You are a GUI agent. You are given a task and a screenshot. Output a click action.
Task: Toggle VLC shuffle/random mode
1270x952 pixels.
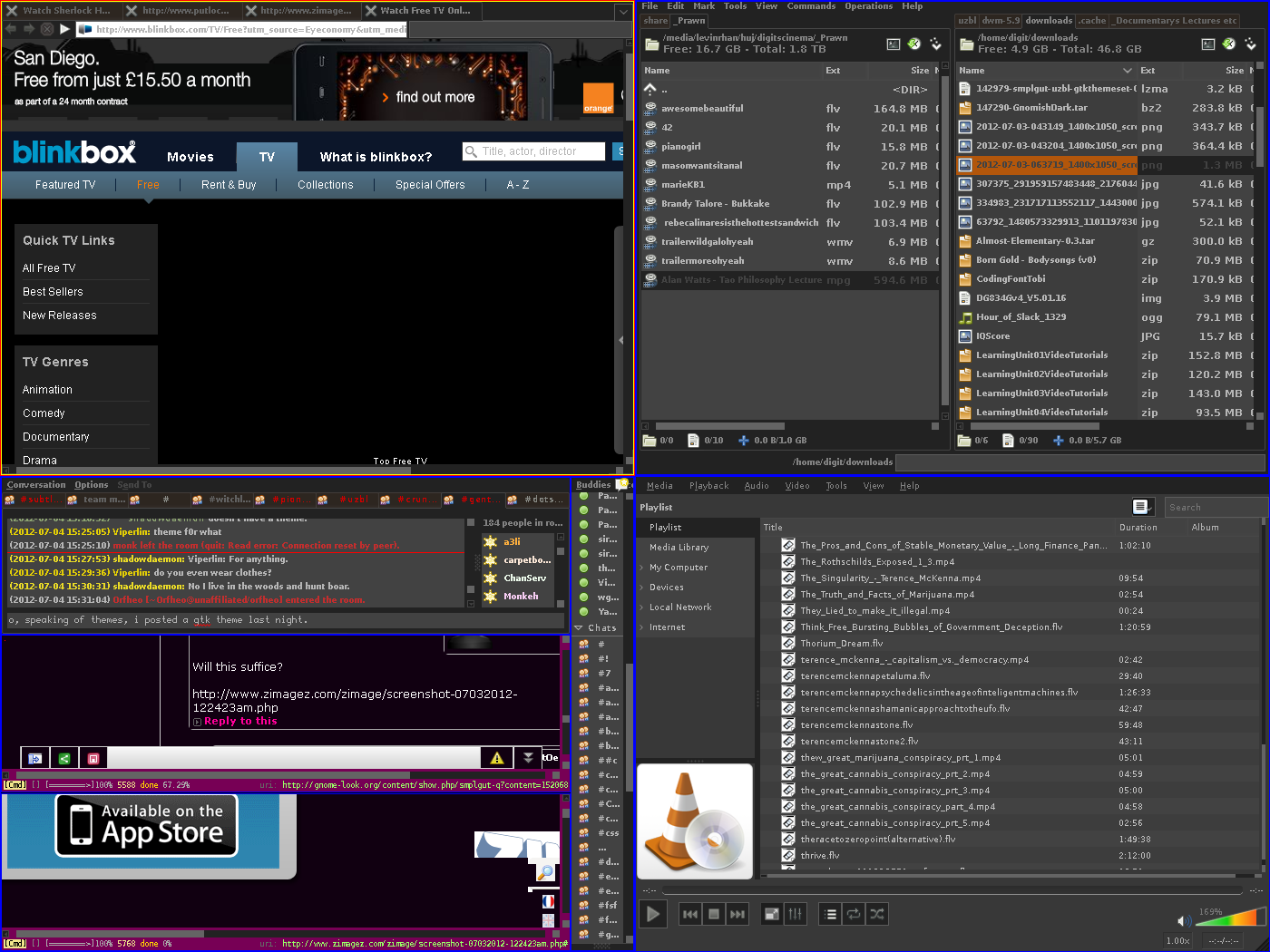click(x=877, y=914)
